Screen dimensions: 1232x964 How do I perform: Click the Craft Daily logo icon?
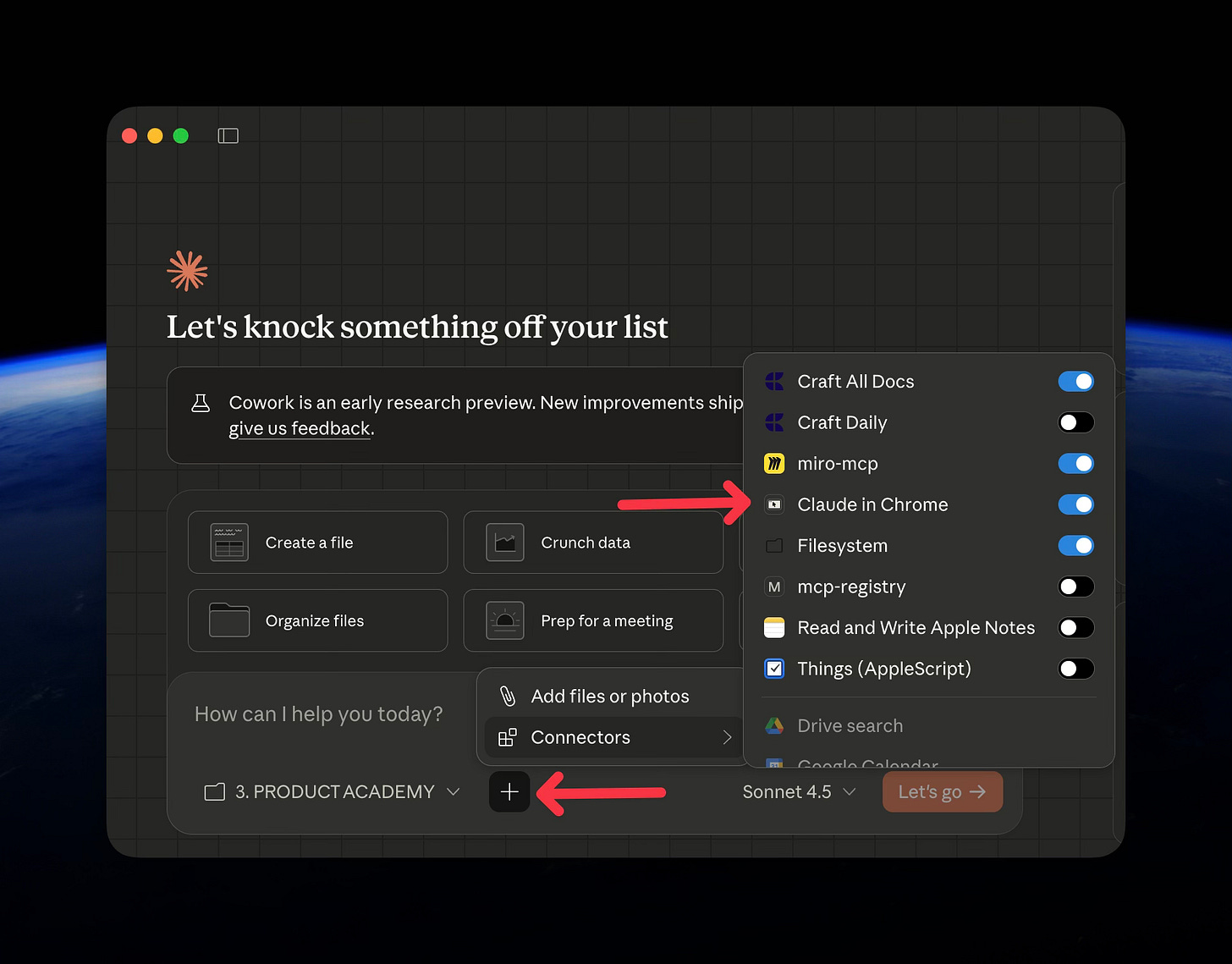click(774, 422)
